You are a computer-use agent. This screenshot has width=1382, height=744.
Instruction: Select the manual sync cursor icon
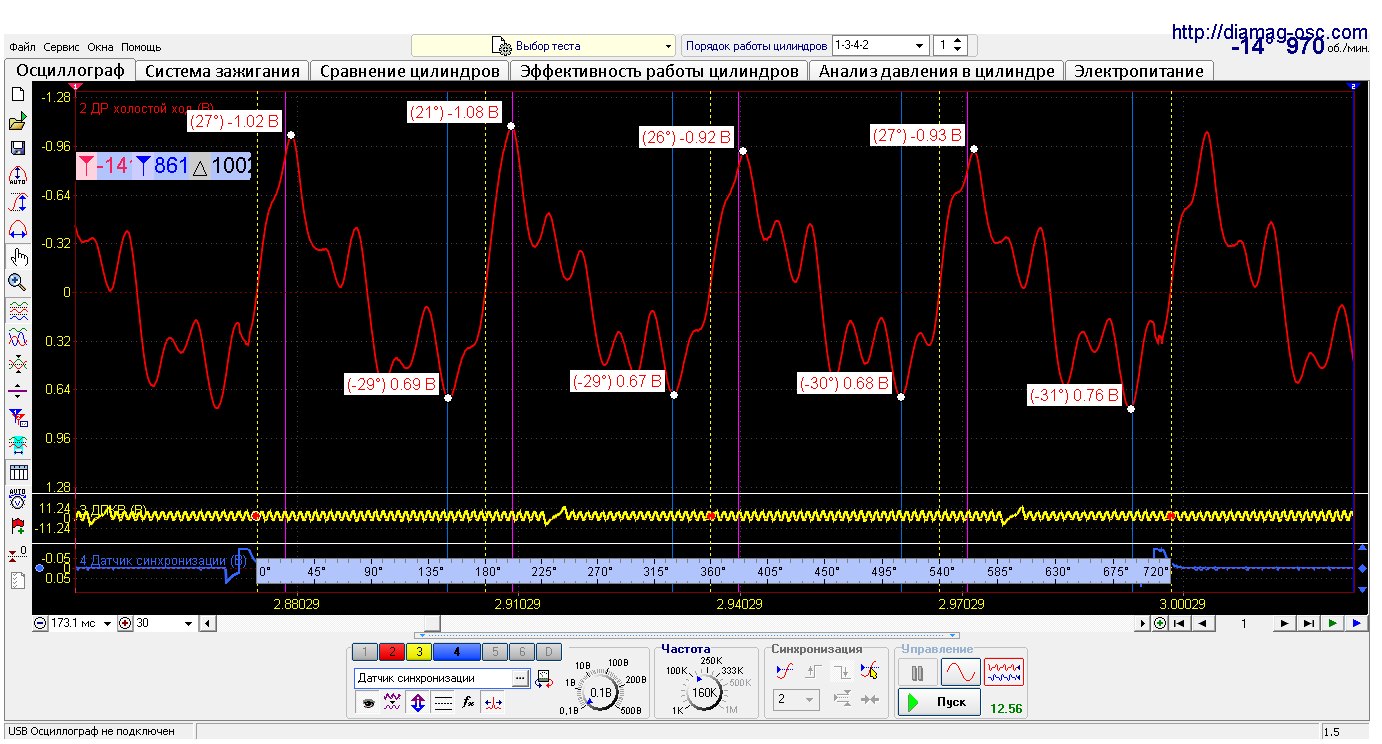tap(870, 672)
